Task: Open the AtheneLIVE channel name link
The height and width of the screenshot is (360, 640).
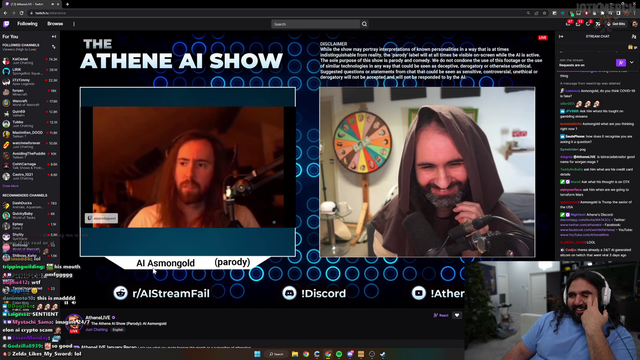Action: 98,318
